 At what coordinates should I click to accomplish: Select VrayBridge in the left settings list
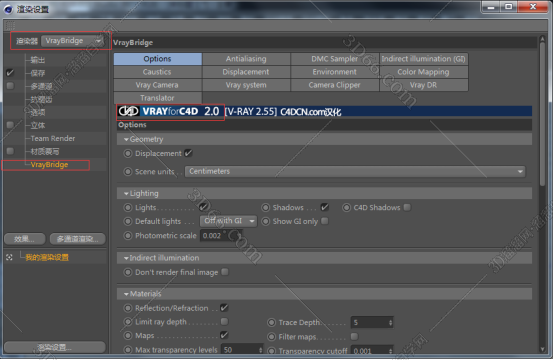[49, 165]
